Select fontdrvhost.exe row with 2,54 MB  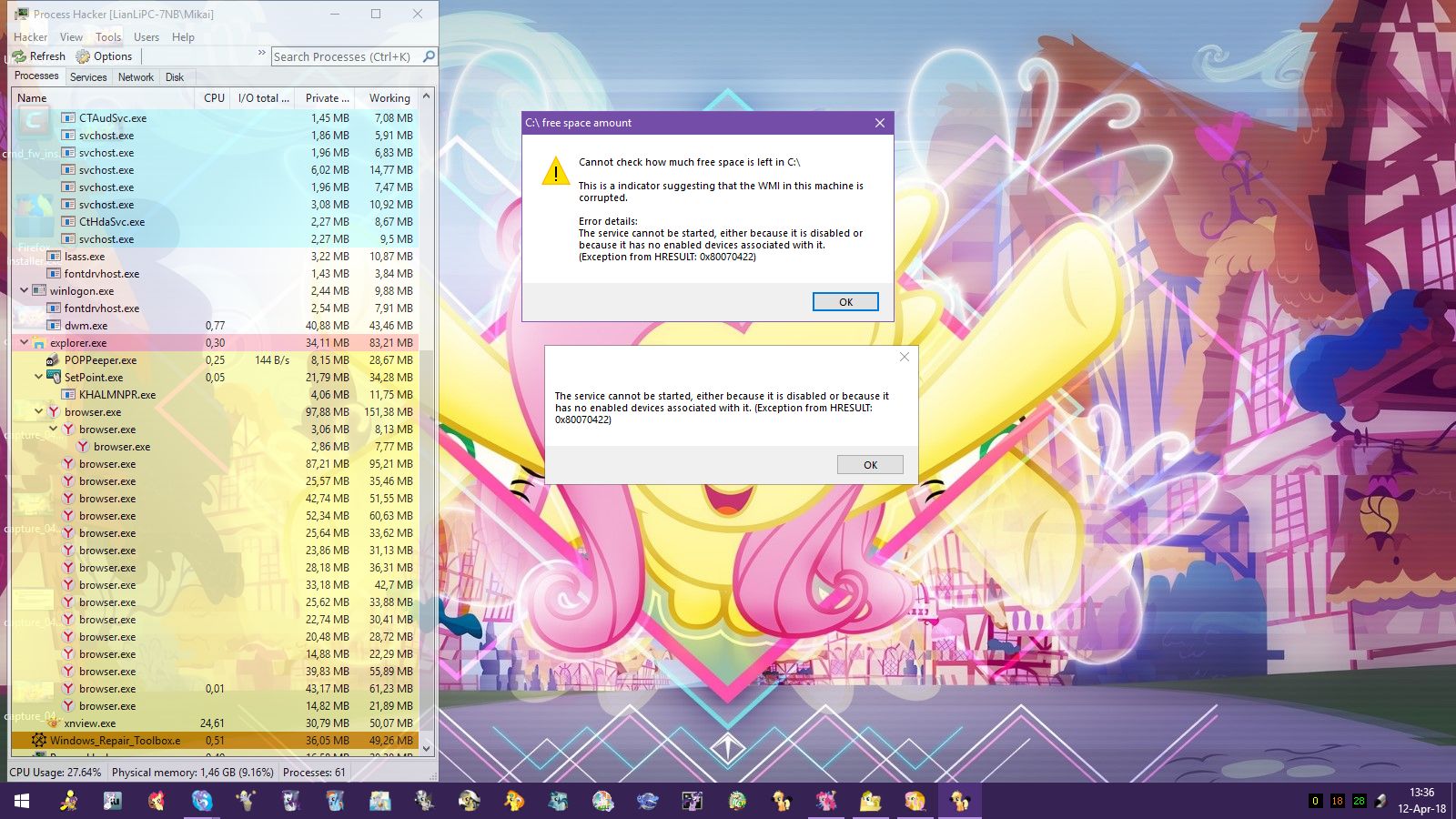tap(215, 308)
